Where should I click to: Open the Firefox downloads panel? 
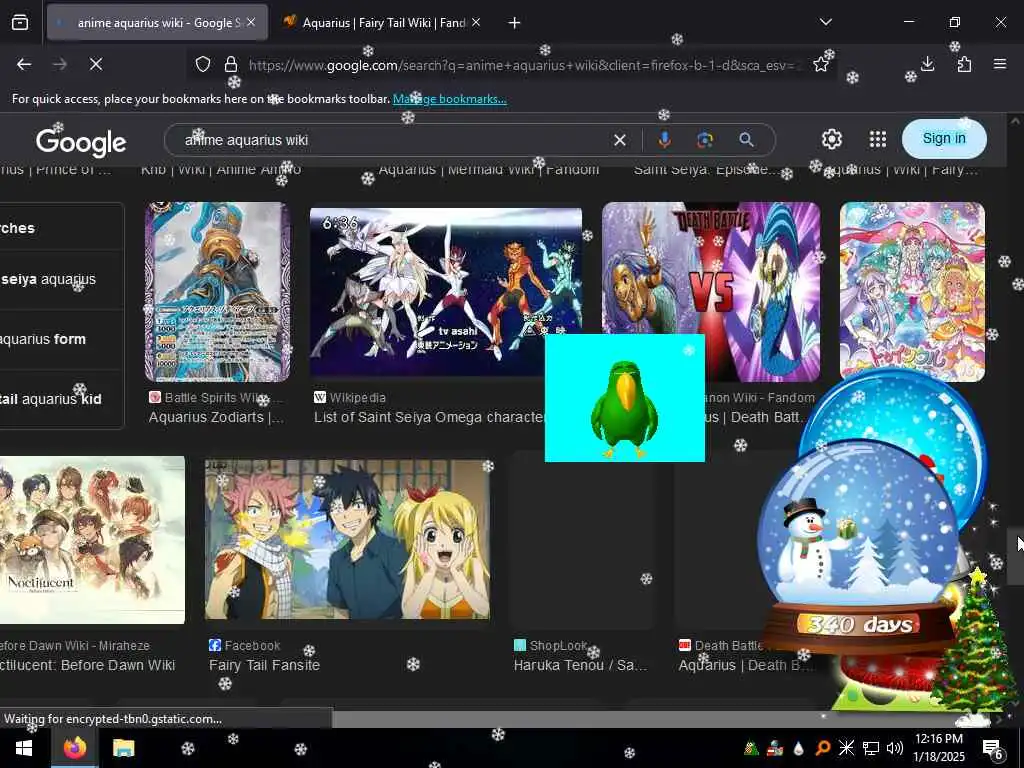point(927,64)
